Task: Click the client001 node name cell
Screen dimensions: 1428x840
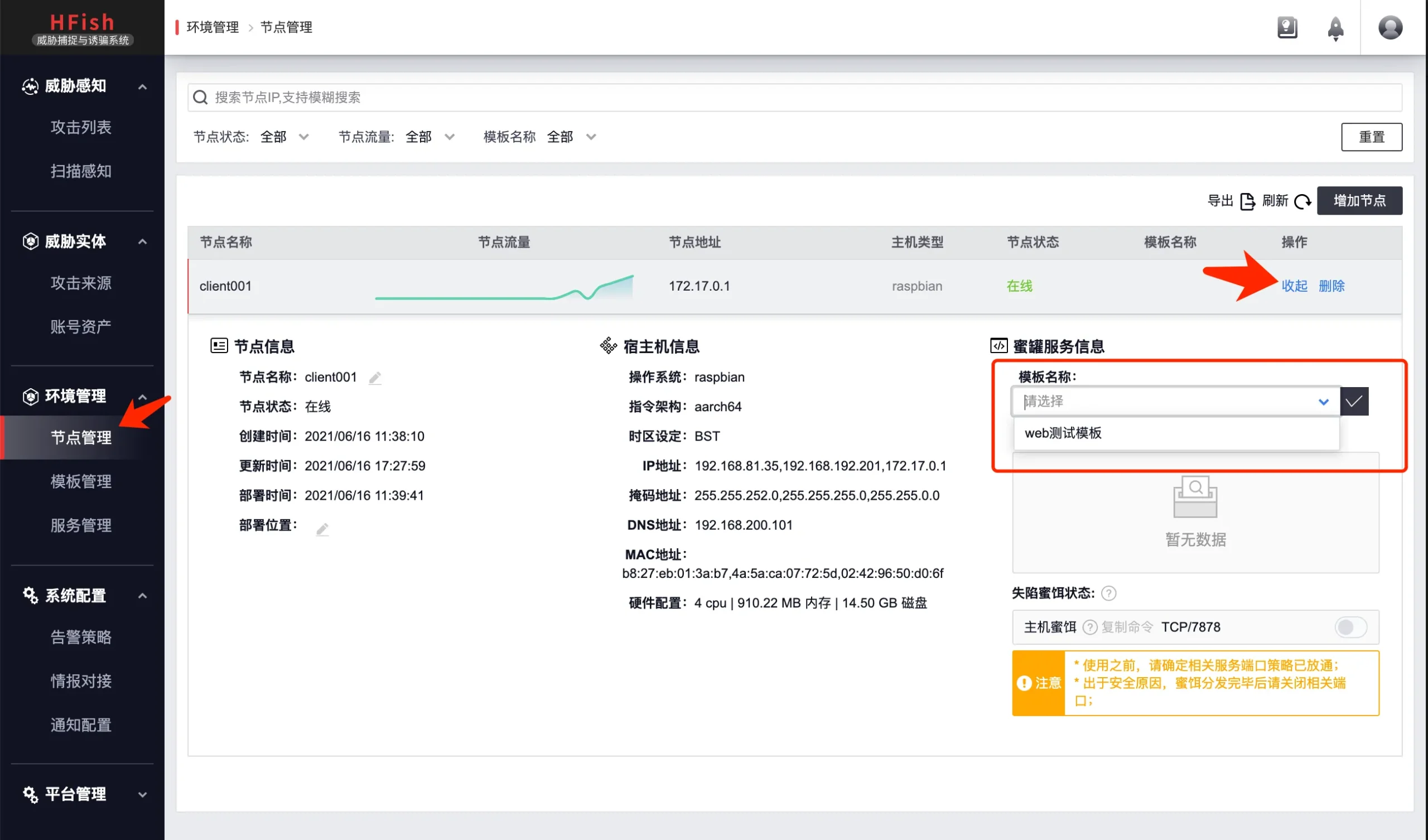Action: coord(225,286)
